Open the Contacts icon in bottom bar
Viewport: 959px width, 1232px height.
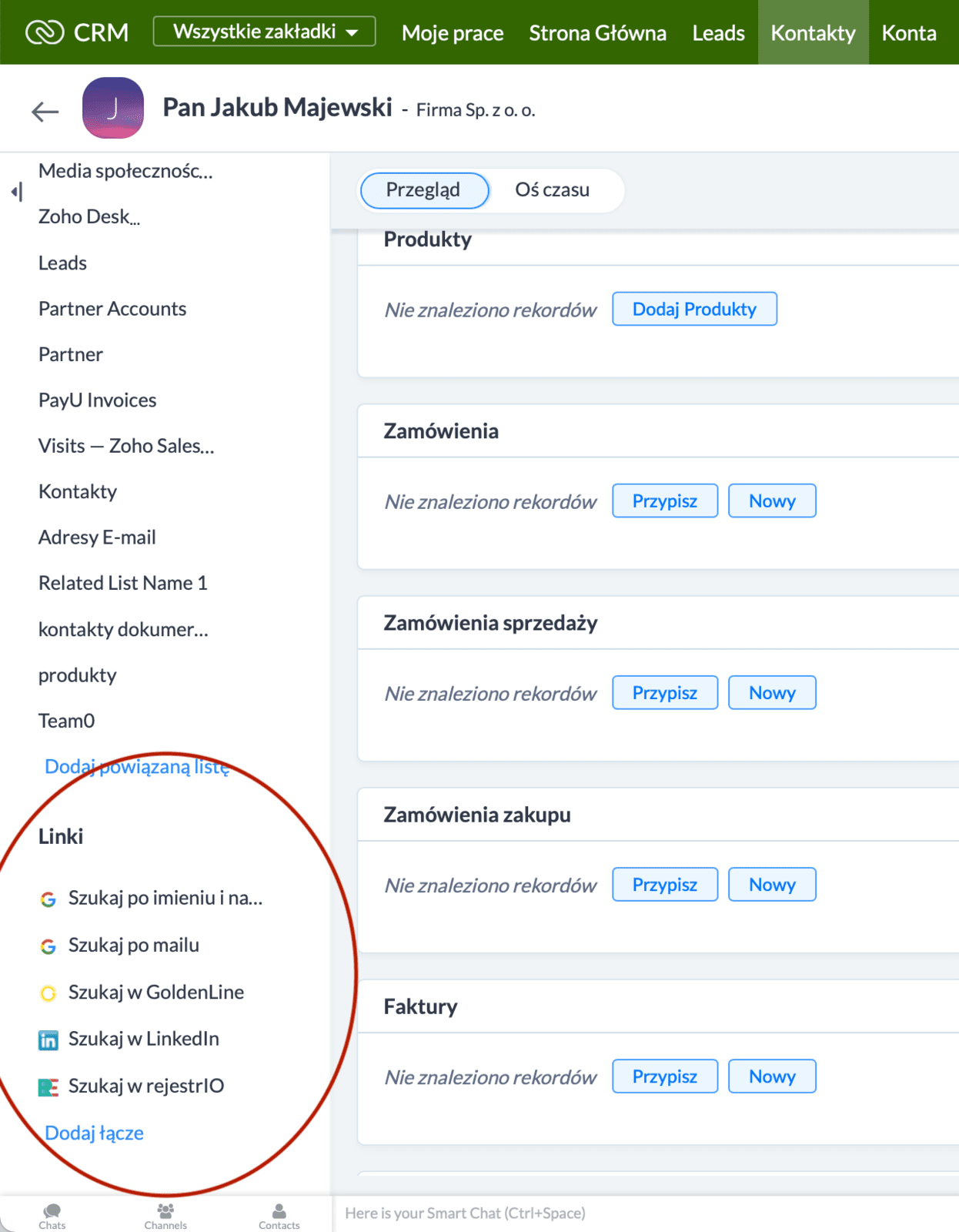coord(279,1215)
